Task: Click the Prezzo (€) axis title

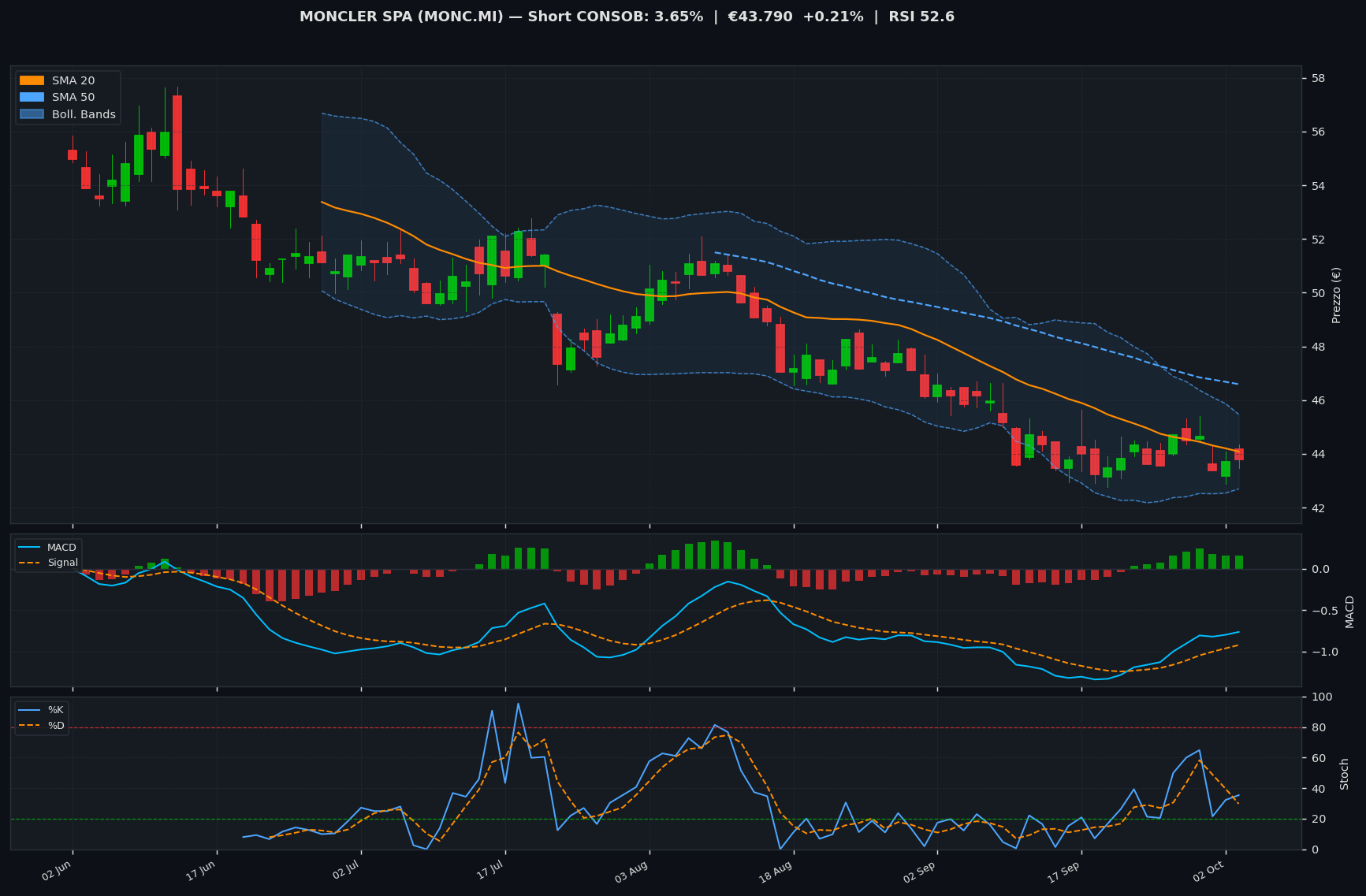Action: tap(1336, 295)
